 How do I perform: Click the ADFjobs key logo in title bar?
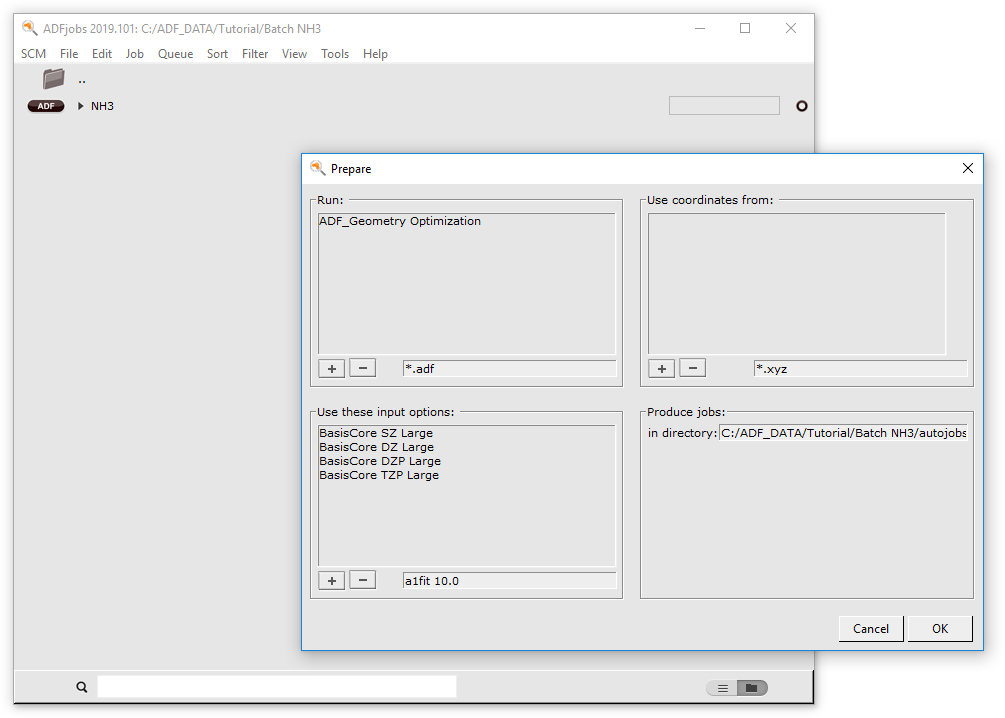pyautogui.click(x=30, y=29)
